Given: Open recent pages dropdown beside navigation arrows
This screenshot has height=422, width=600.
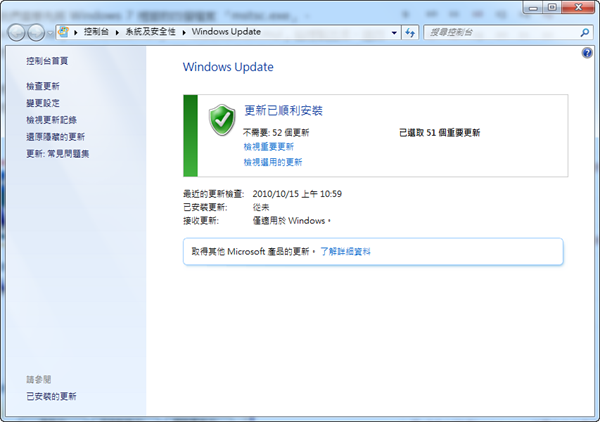Looking at the screenshot, I should [x=50, y=33].
